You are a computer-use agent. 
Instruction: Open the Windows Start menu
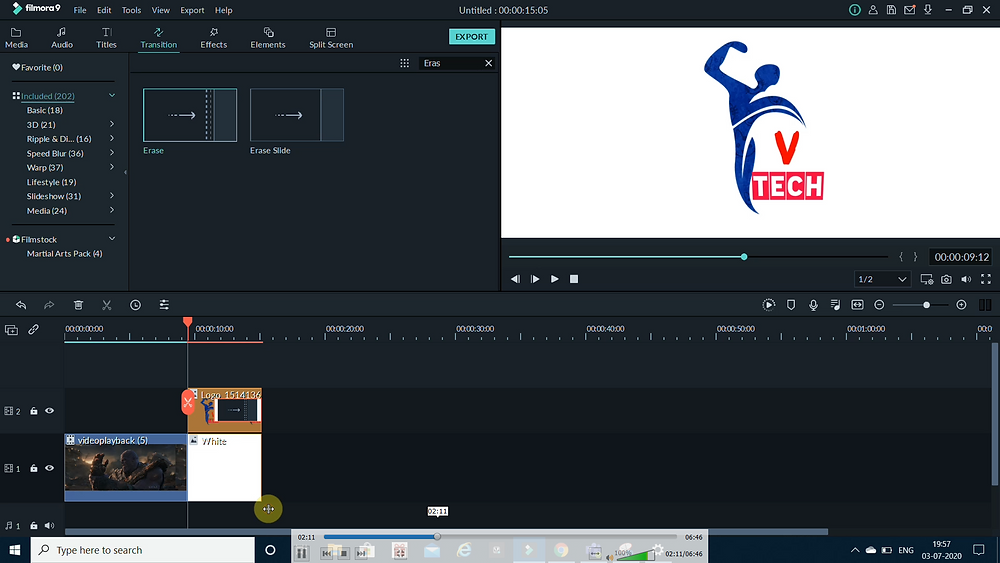pos(15,550)
